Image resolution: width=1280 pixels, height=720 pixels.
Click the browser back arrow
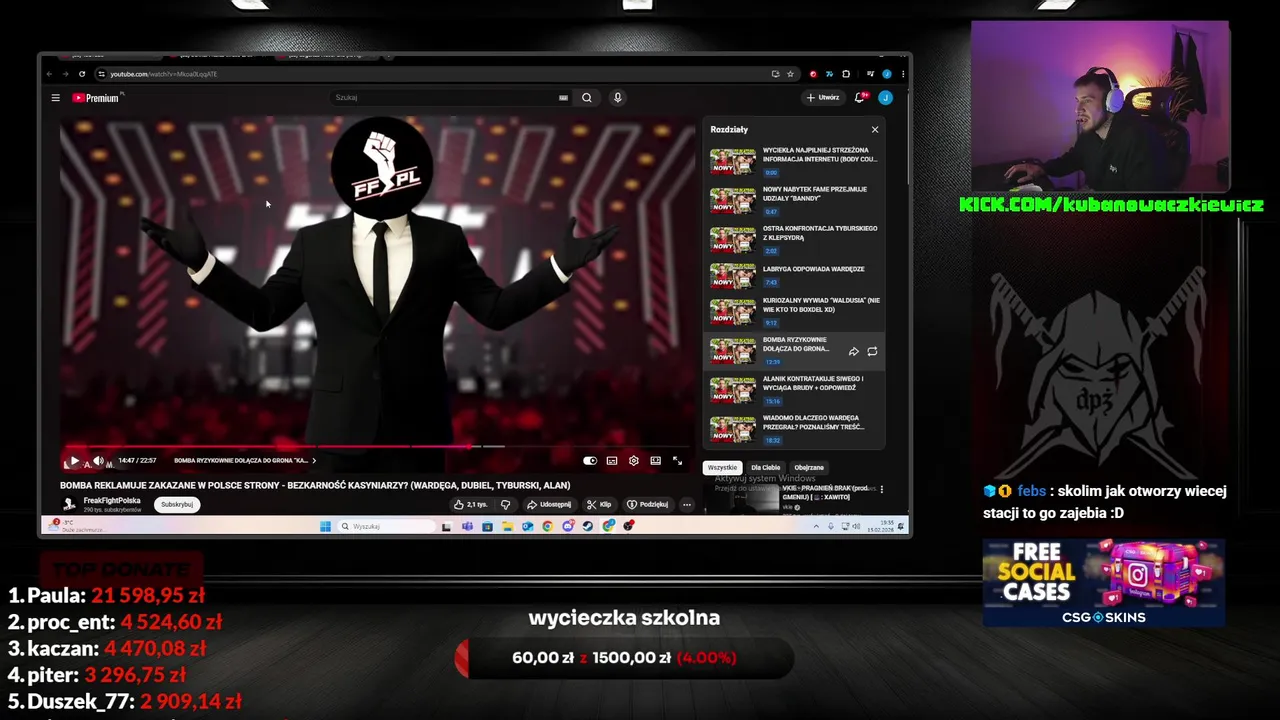[x=50, y=74]
